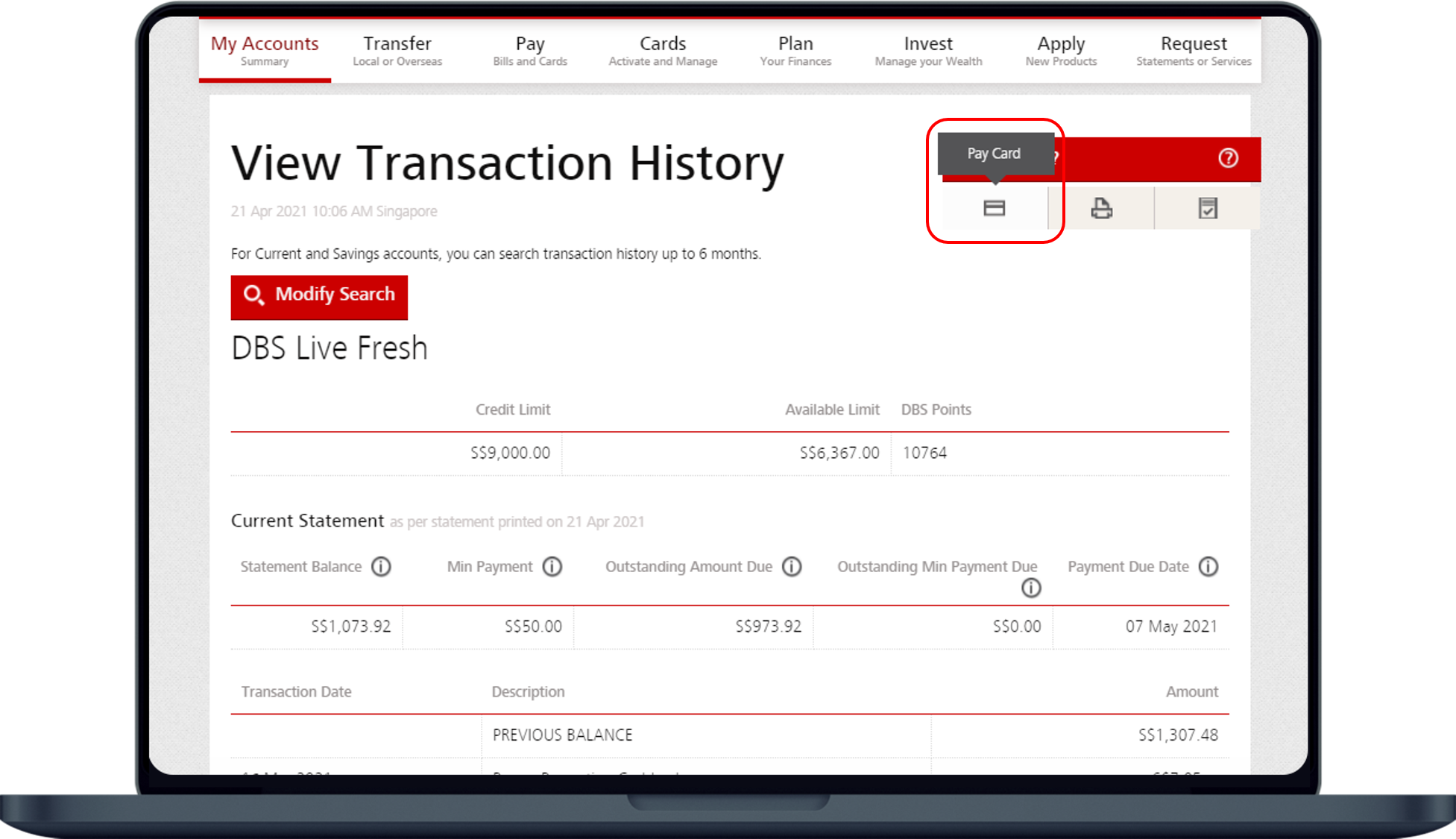Select statement balance S$1,073.92

coord(350,626)
